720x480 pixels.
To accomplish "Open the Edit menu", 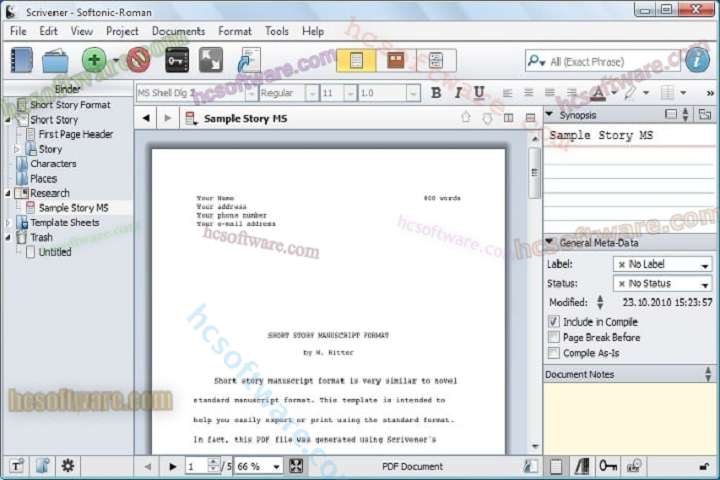I will (48, 31).
